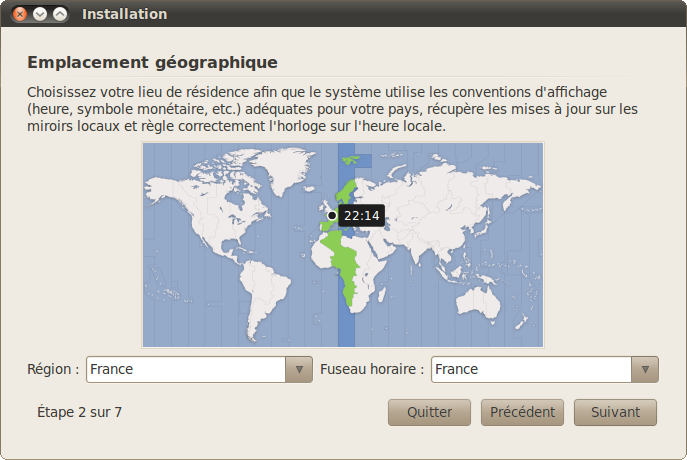The width and height of the screenshot is (687, 460).
Task: Close the Installation window
Action: (20, 15)
